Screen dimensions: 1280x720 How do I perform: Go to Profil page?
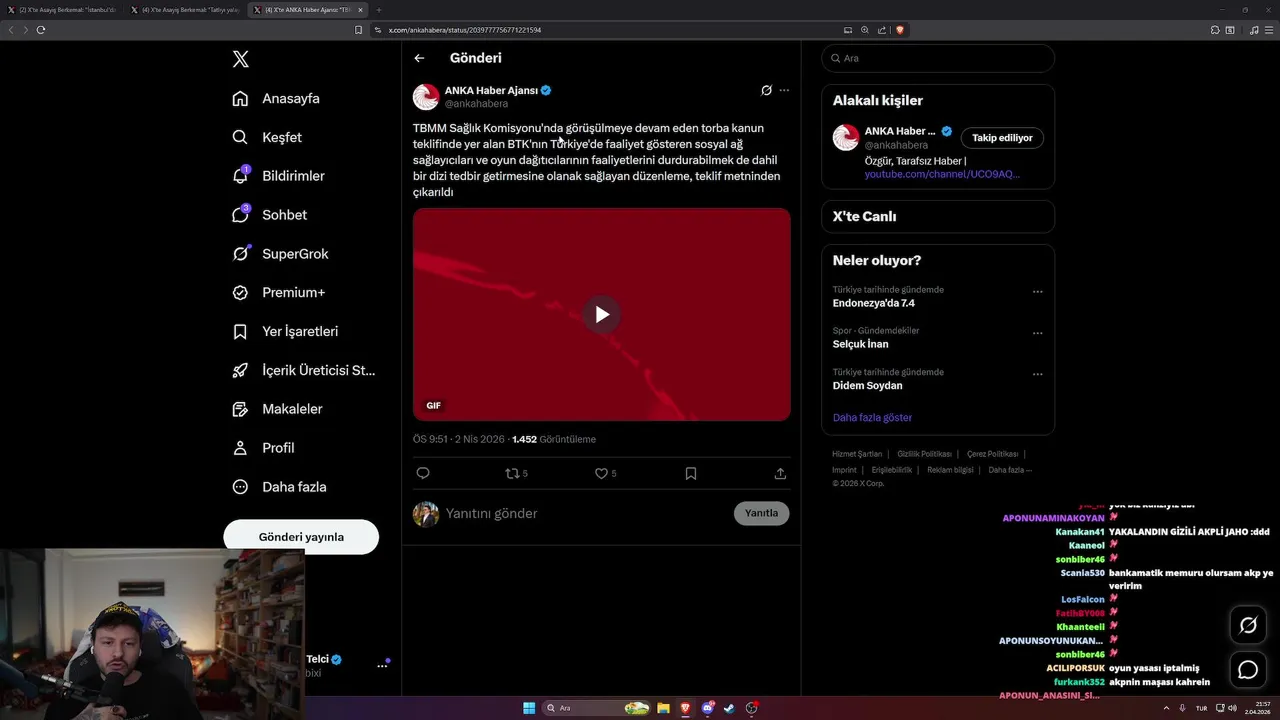click(x=263, y=448)
